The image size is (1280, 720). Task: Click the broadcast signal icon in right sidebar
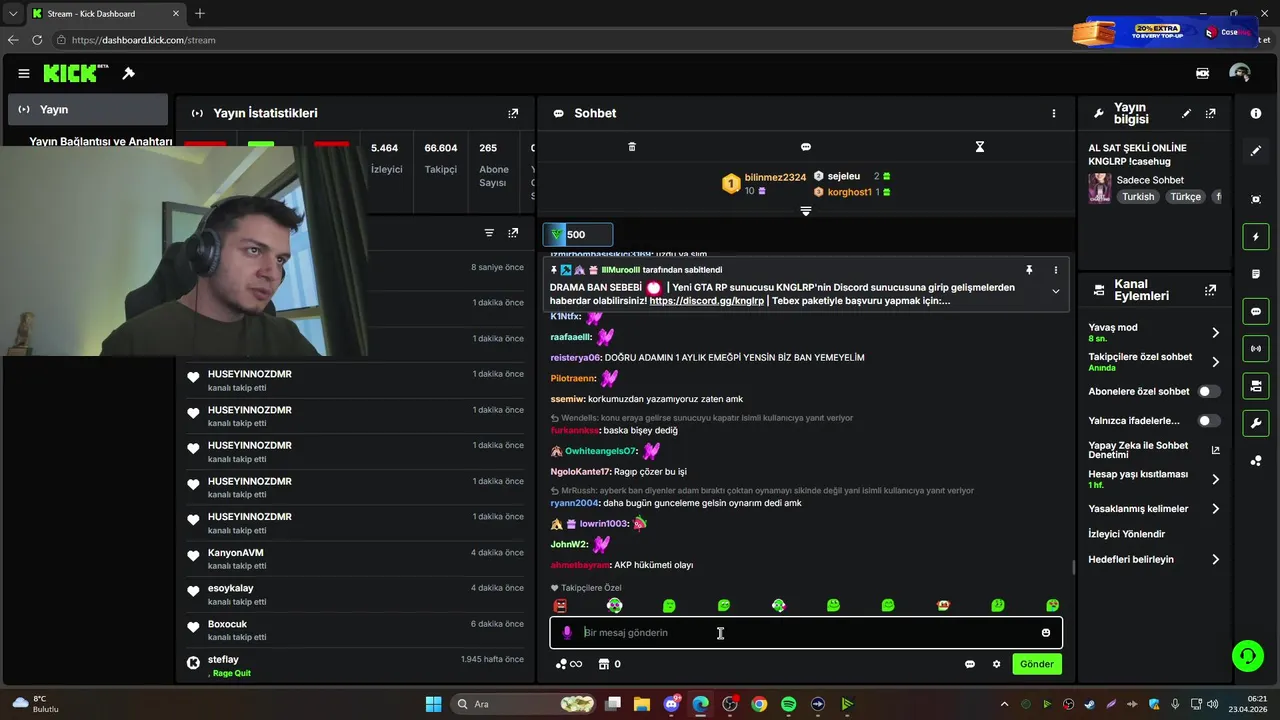(1256, 348)
